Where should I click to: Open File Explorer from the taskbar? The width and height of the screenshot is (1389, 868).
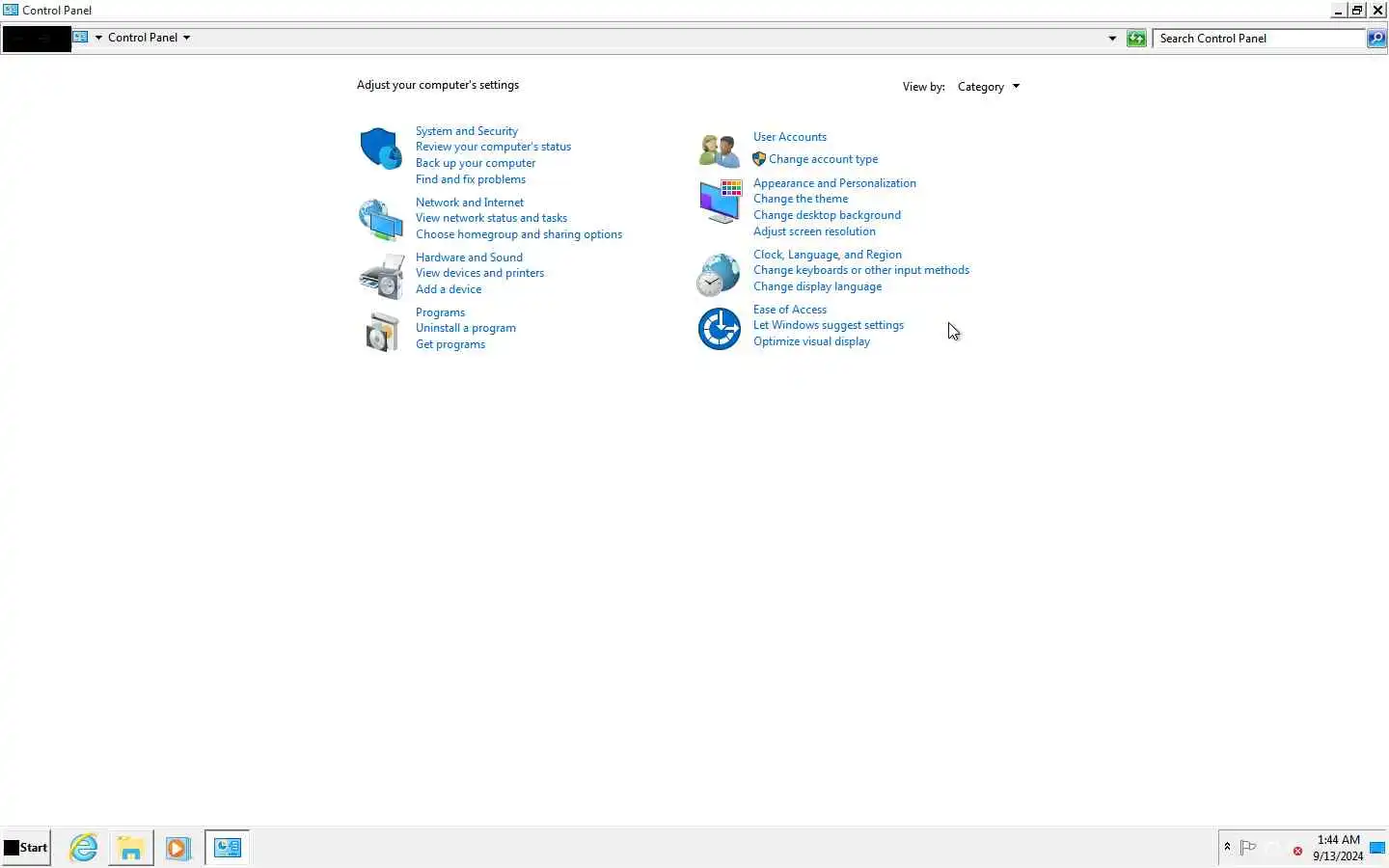pos(131,848)
